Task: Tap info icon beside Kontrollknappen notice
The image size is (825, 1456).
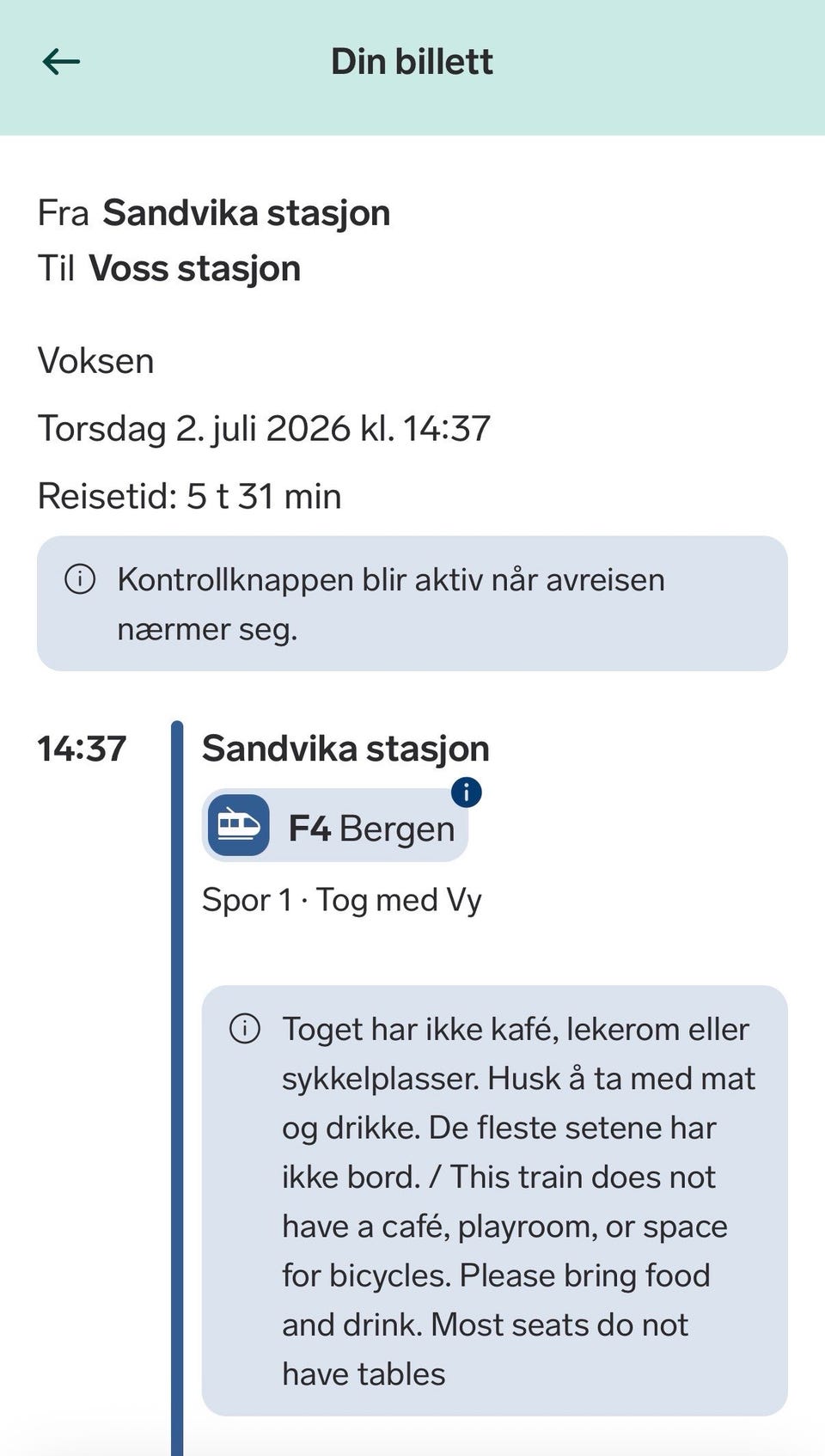Action: (80, 578)
